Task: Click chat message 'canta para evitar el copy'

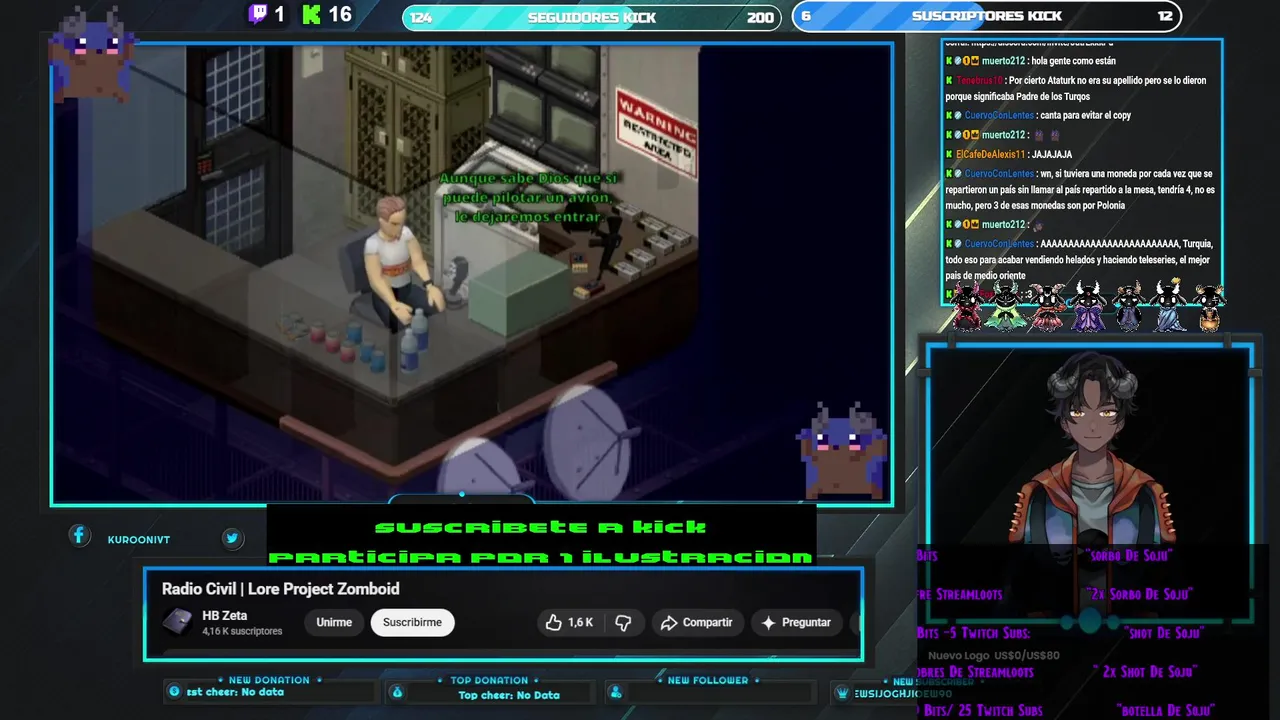Action: click(1085, 115)
